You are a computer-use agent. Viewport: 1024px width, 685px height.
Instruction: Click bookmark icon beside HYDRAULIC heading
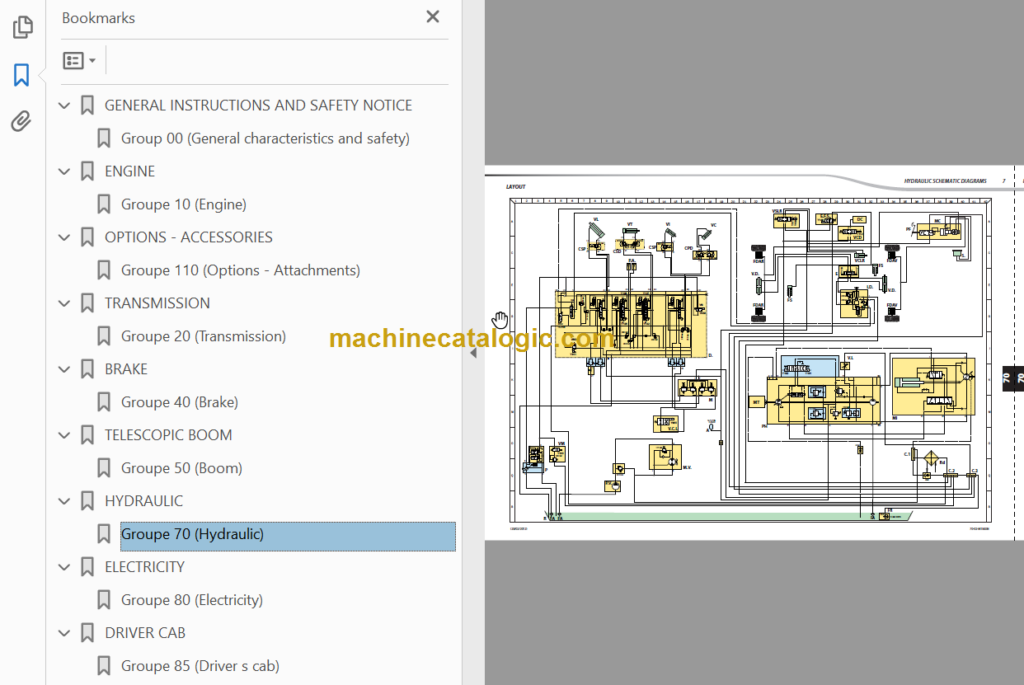(87, 501)
